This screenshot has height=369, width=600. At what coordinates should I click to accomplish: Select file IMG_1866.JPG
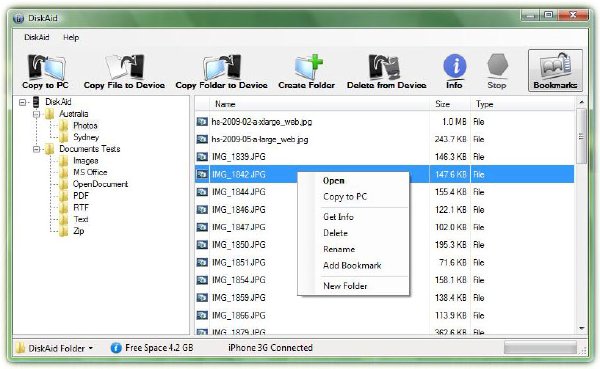(238, 316)
